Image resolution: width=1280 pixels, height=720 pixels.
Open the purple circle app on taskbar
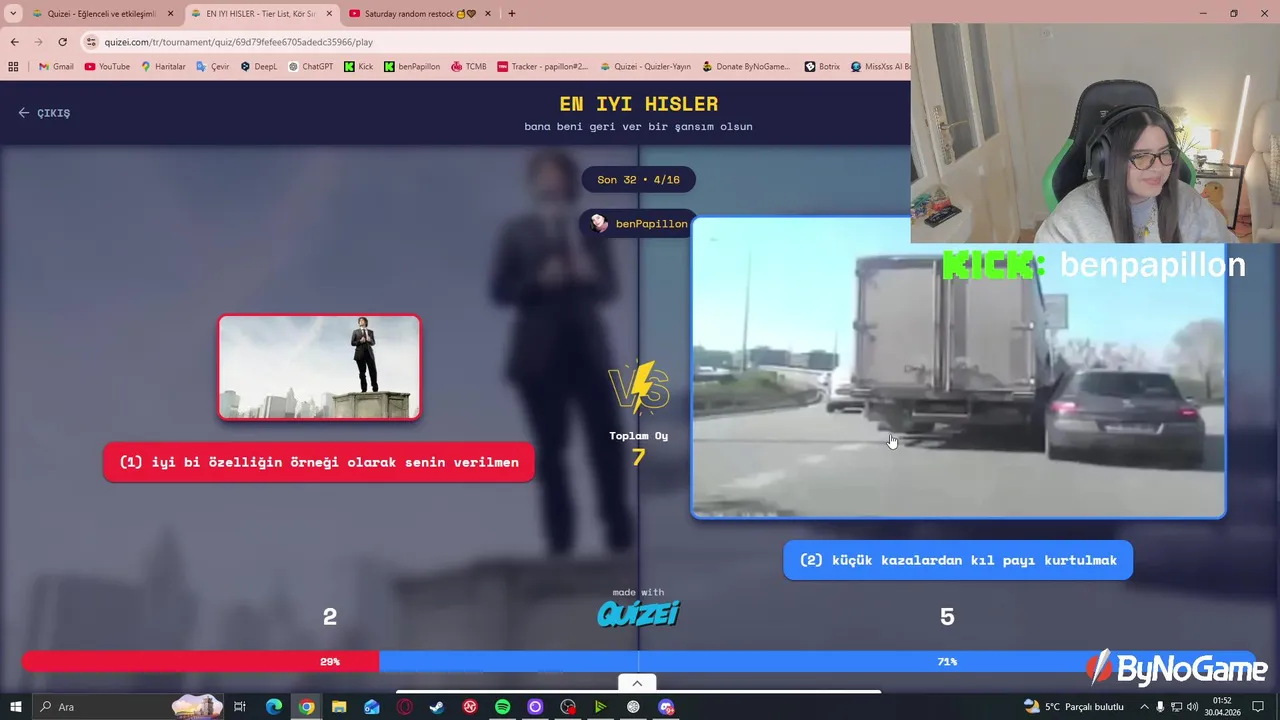click(x=535, y=707)
